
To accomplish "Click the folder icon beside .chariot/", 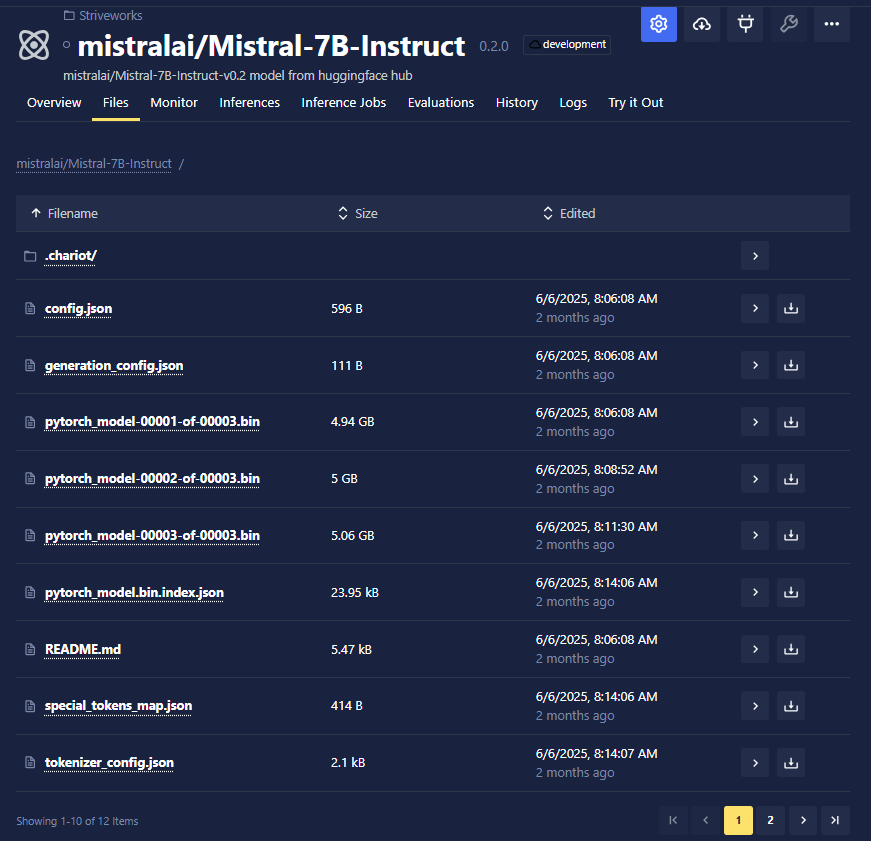I will (30, 256).
